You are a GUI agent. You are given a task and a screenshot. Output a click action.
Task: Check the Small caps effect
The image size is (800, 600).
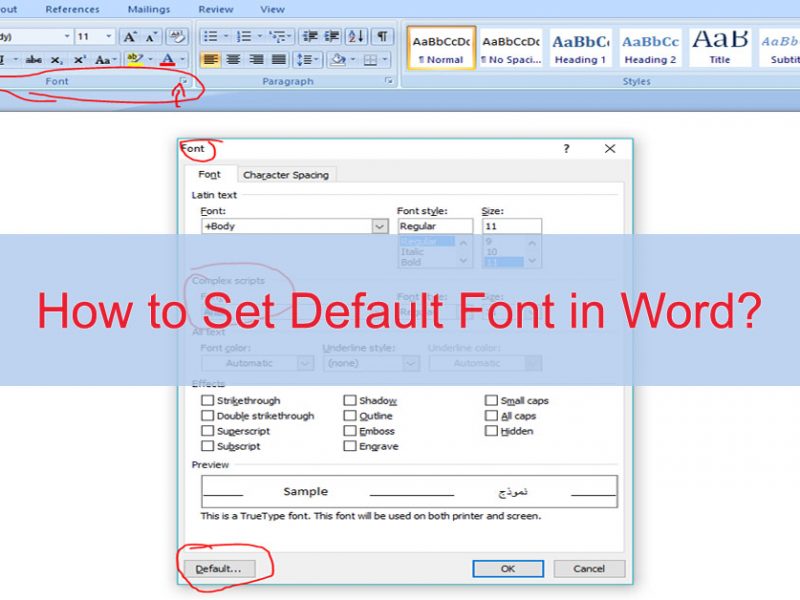[x=490, y=400]
